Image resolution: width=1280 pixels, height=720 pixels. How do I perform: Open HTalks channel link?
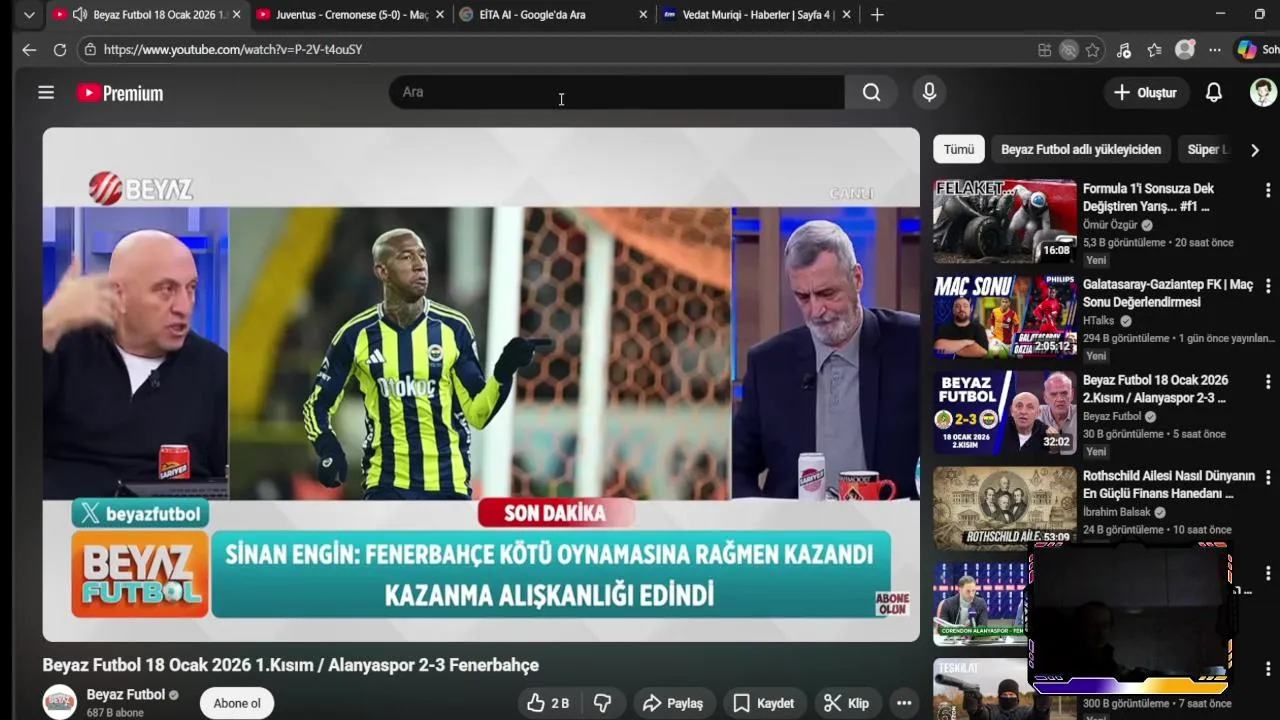tap(1098, 321)
